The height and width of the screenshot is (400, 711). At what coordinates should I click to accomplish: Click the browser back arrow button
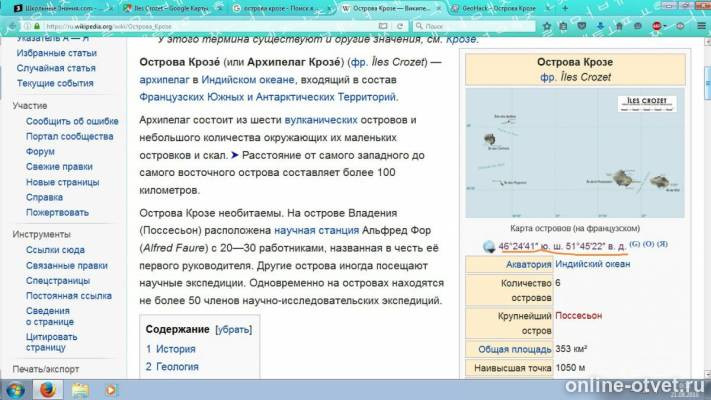coord(12,26)
